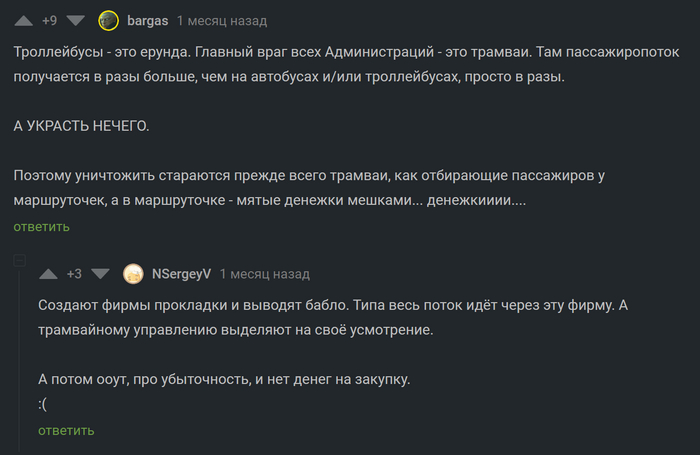Open NSergeyV avatar image

[133, 274]
